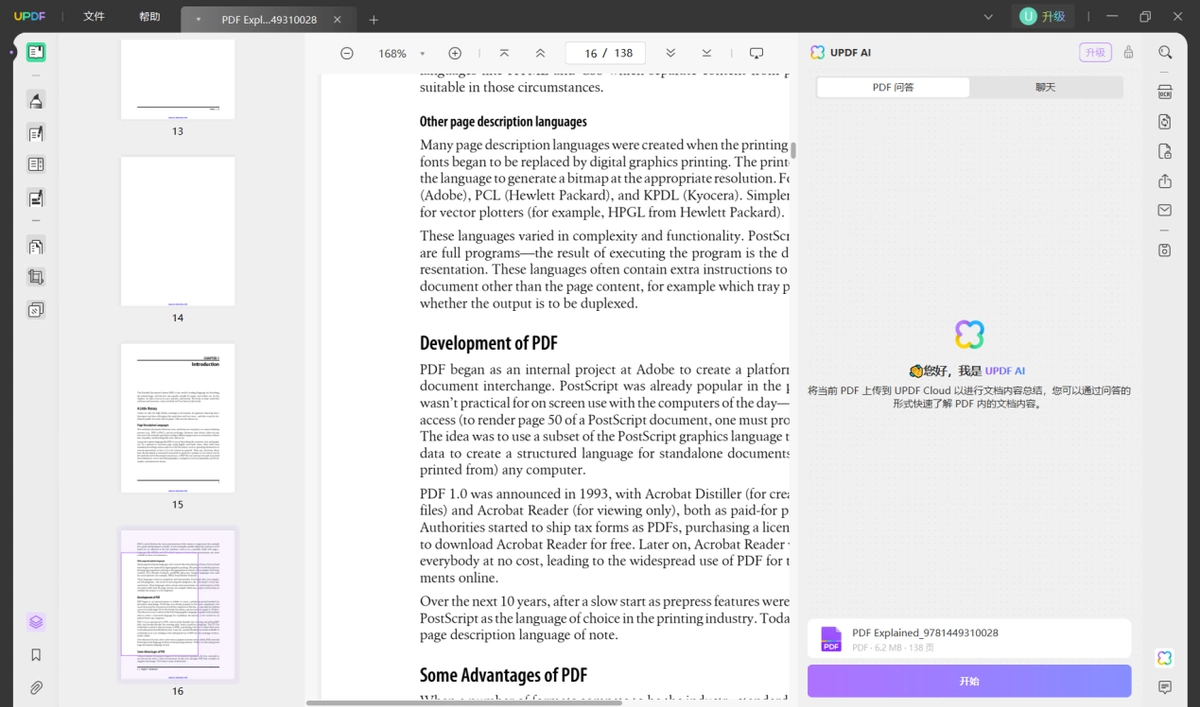Open the zoom level dropdown arrow
The image size is (1200, 707).
pyautogui.click(x=422, y=54)
